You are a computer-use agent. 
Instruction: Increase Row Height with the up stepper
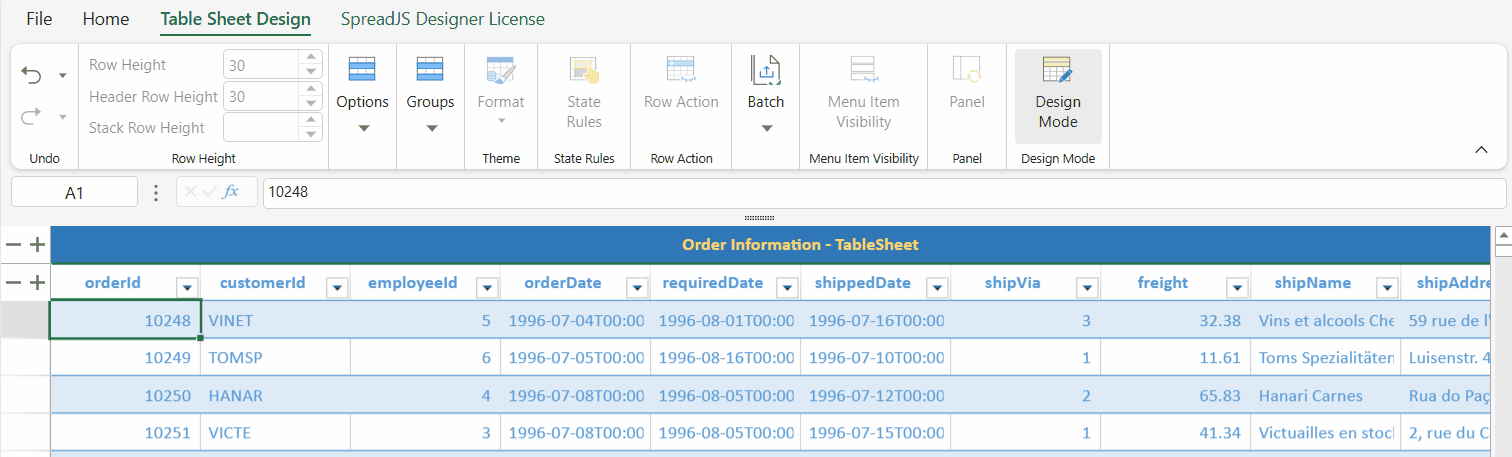coord(311,59)
